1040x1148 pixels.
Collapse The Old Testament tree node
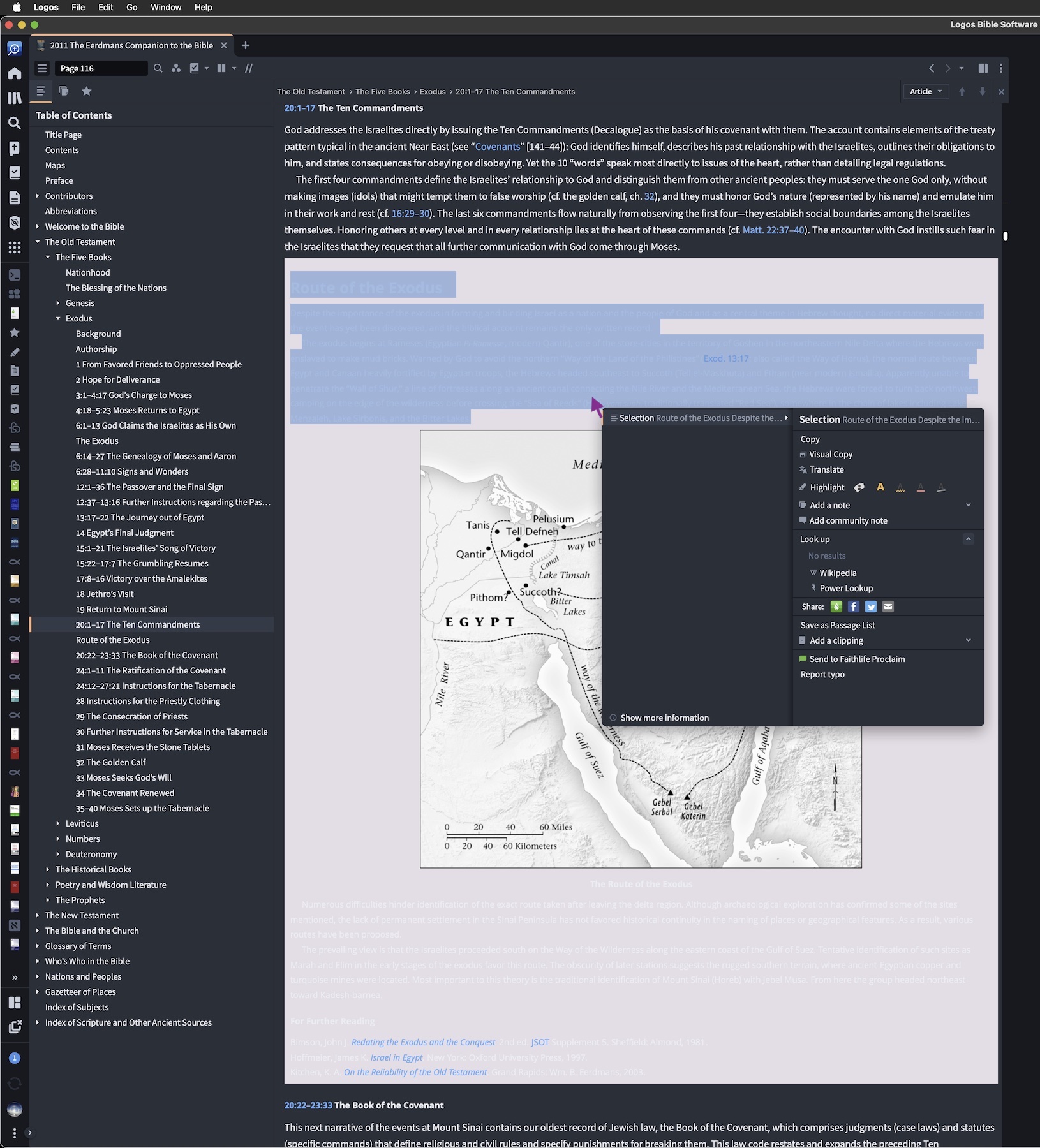[38, 242]
